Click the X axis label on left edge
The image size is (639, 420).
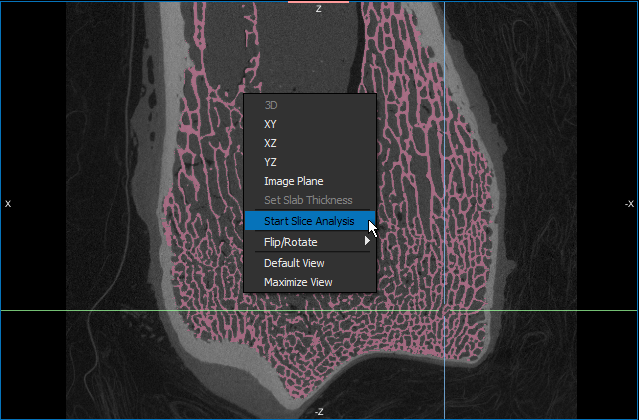click(8, 203)
